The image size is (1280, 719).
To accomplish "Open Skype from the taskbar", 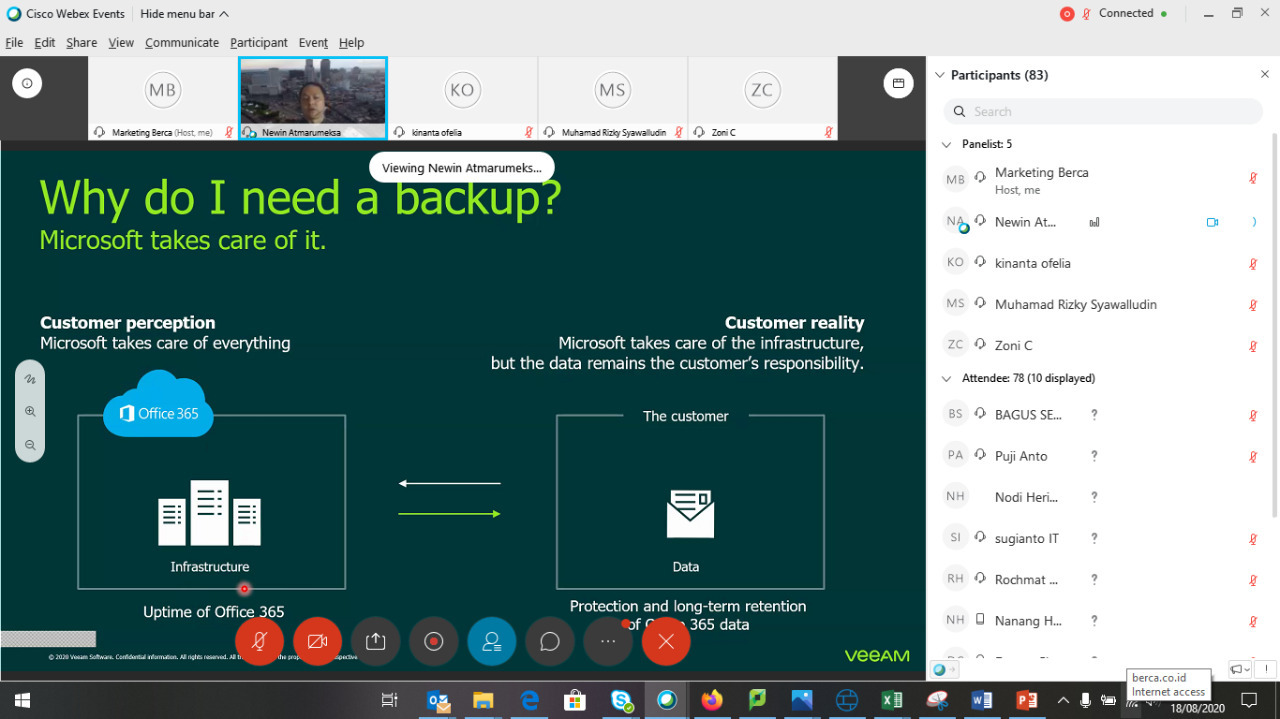I will 621,700.
